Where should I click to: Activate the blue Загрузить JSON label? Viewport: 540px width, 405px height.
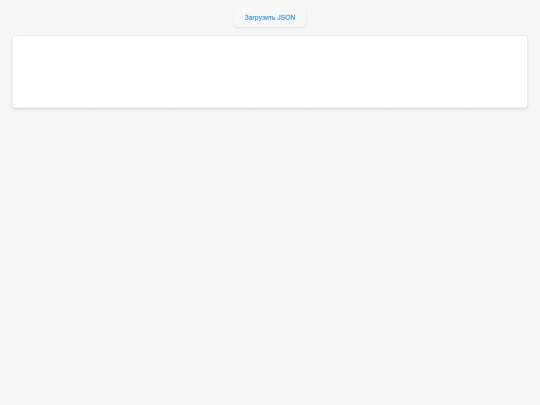tap(270, 18)
